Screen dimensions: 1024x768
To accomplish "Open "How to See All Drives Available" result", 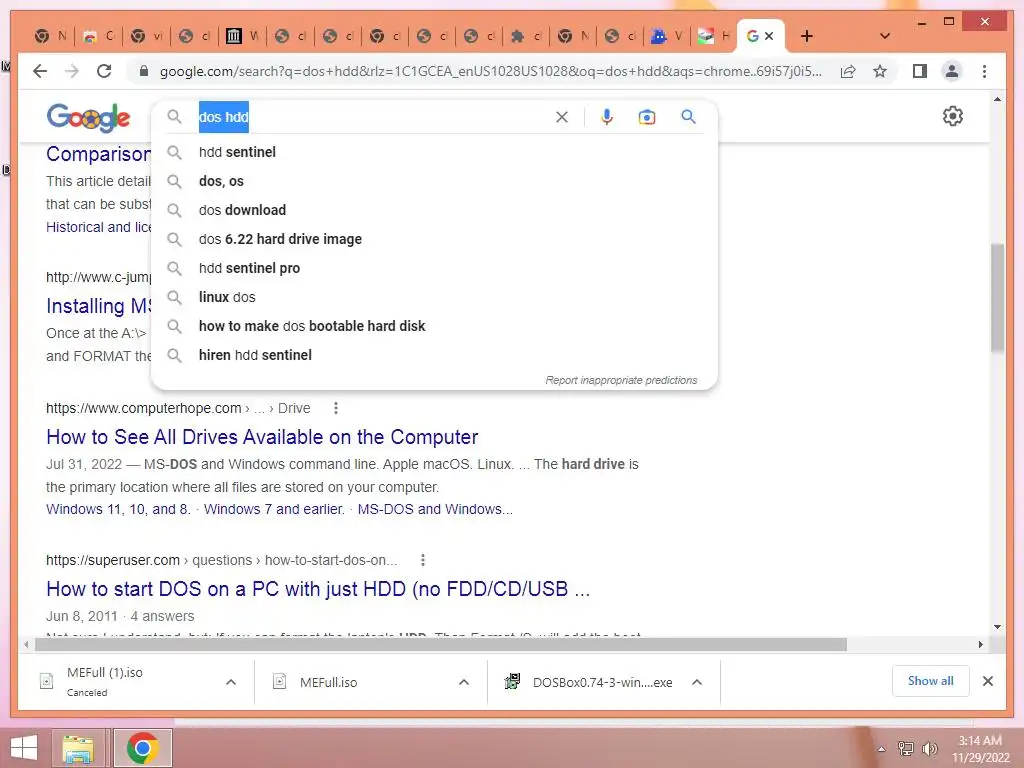I will tap(262, 437).
